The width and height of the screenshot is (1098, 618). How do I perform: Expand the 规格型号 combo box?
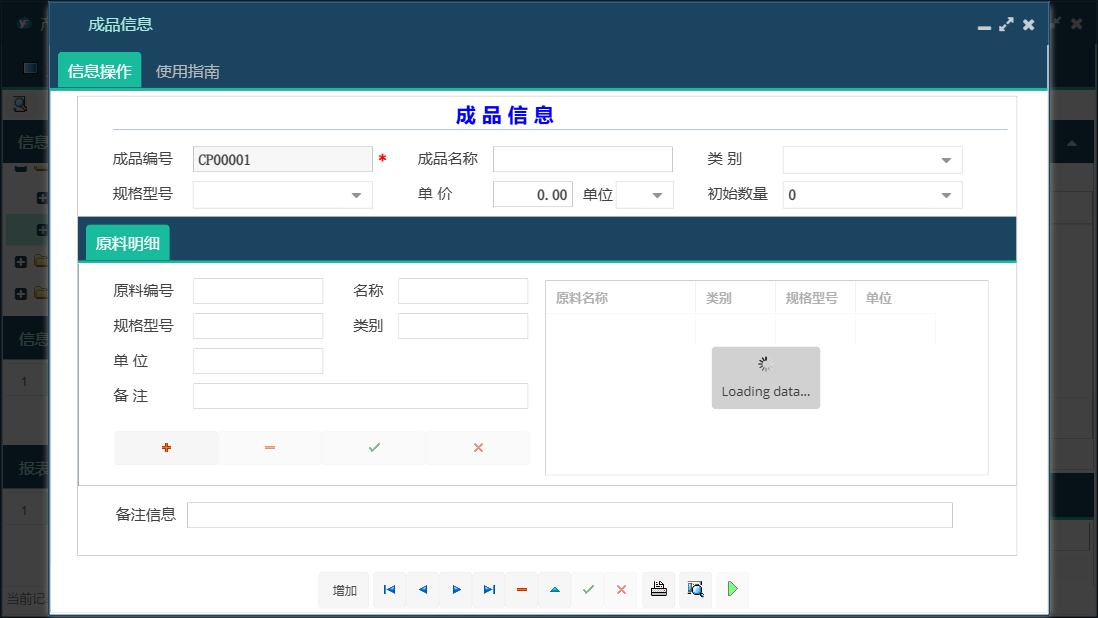(x=357, y=194)
